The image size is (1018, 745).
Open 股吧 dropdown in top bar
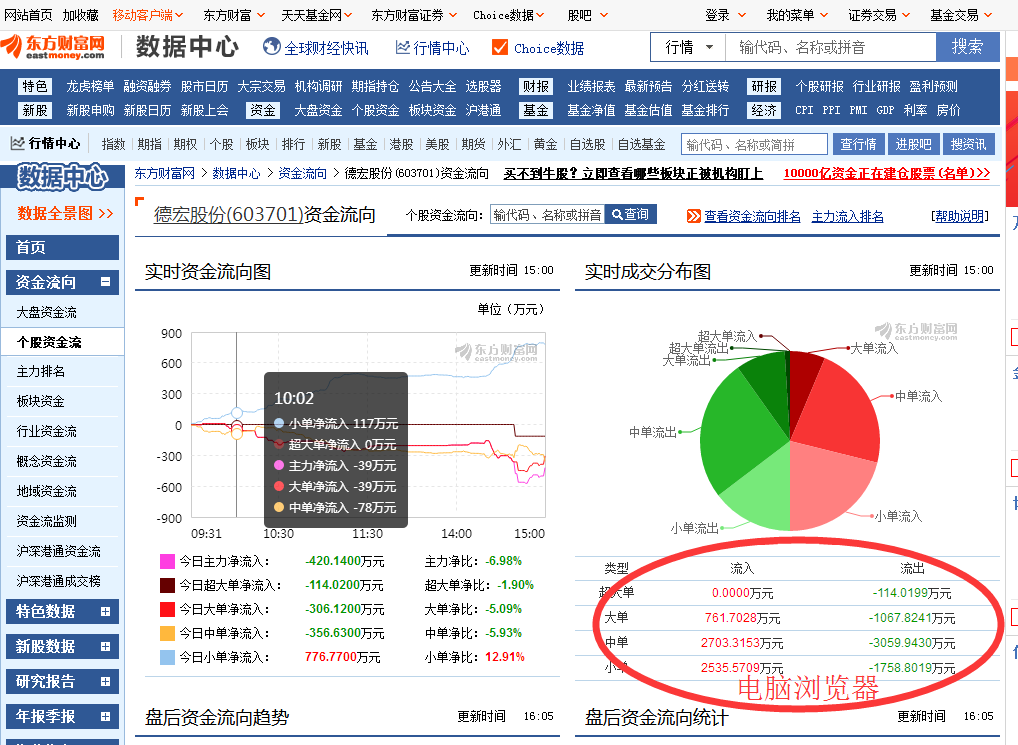click(x=588, y=15)
